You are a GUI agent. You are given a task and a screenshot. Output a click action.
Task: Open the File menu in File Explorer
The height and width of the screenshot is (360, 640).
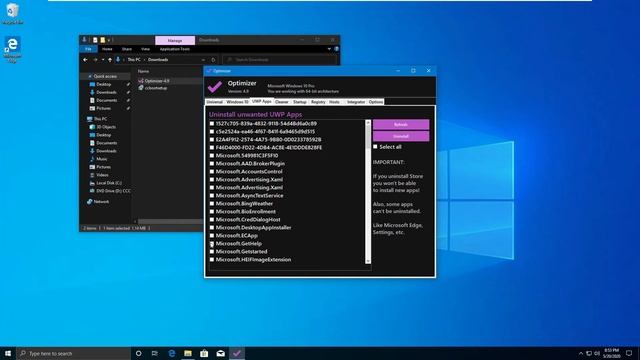[89, 49]
